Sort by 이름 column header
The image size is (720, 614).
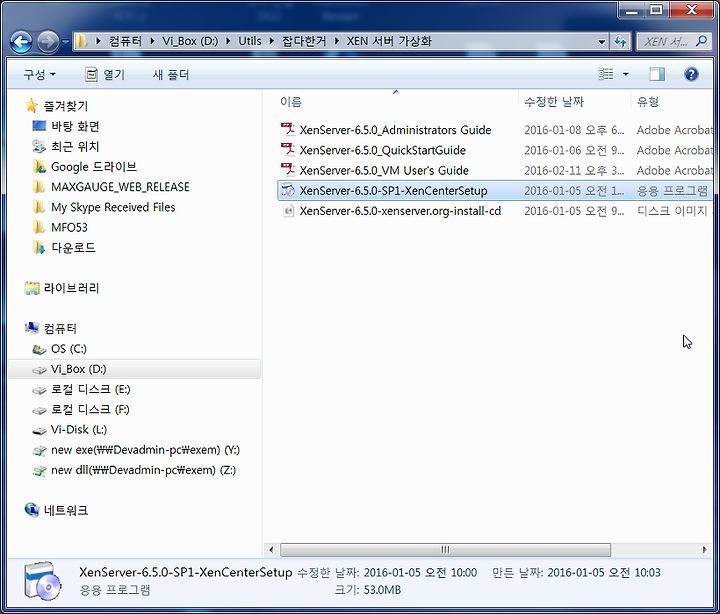coord(291,101)
